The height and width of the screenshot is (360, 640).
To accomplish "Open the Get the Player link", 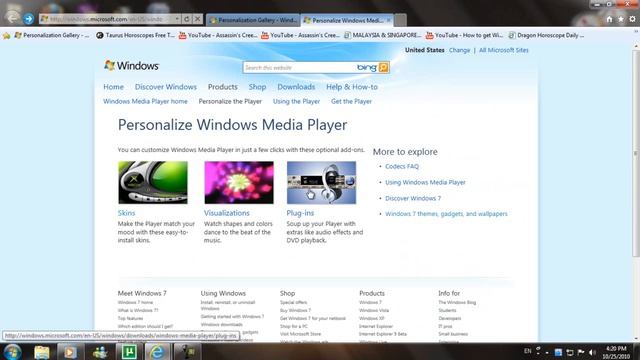I will [x=351, y=101].
